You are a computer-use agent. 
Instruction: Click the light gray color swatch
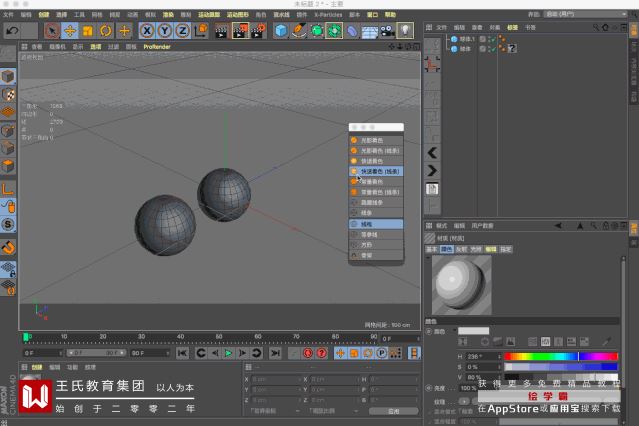473,331
